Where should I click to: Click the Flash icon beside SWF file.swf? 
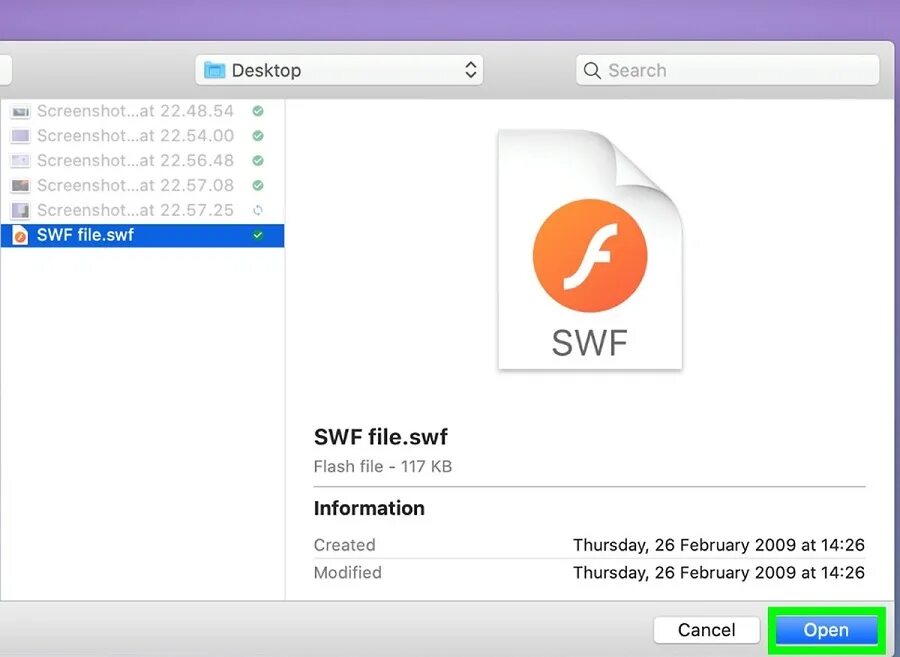(20, 235)
